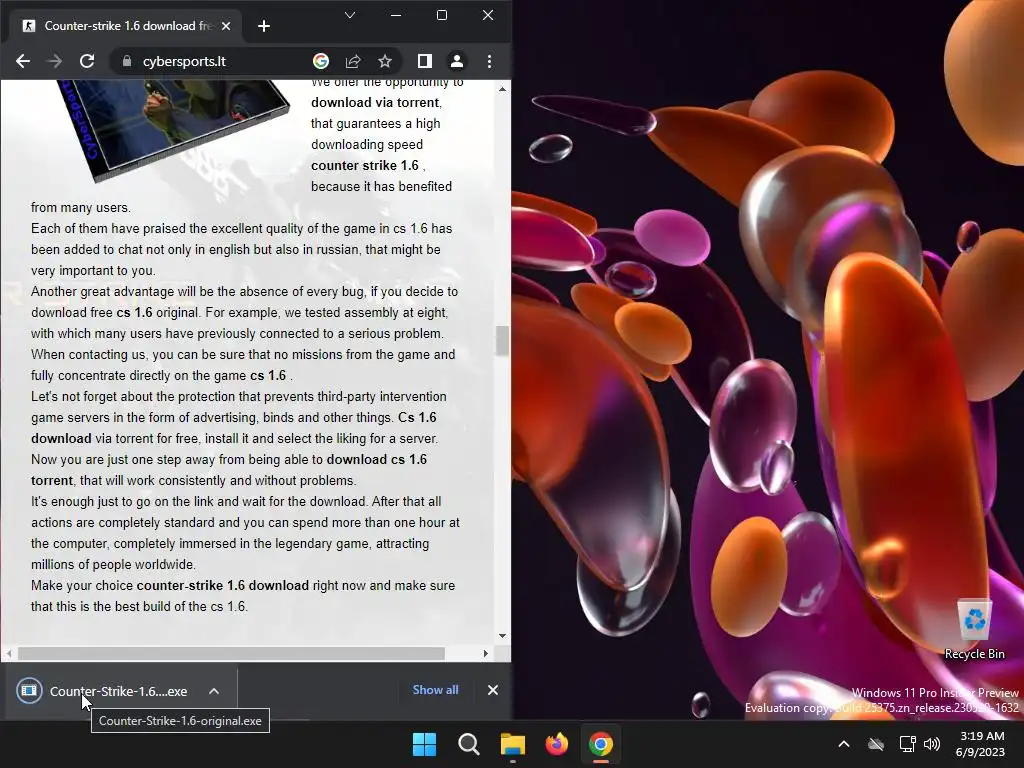
Task: Click bold 'counter-strike 1.6 download' text
Action: click(223, 585)
